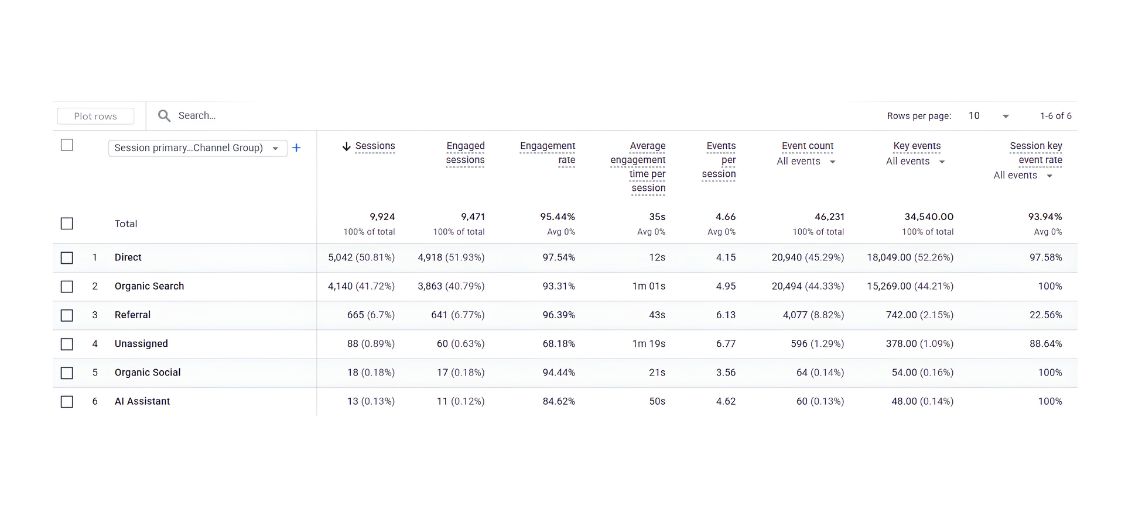
Task: Open Session key event rate All events dropdown
Action: click(x=1024, y=176)
